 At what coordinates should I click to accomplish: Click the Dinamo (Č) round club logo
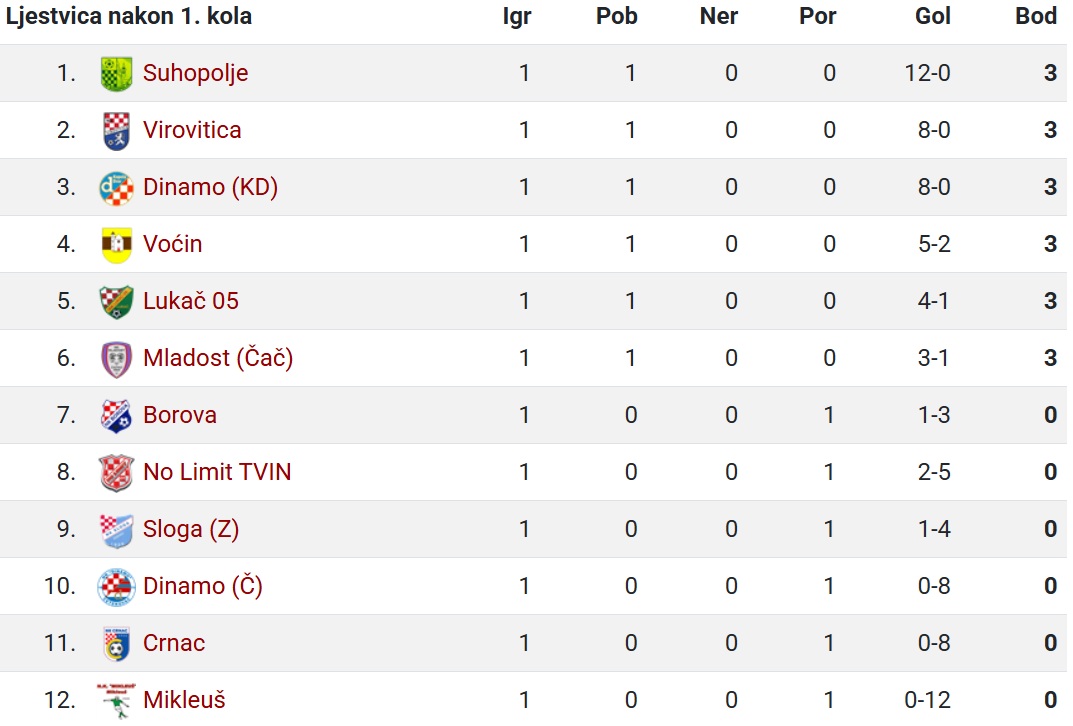coord(116,586)
